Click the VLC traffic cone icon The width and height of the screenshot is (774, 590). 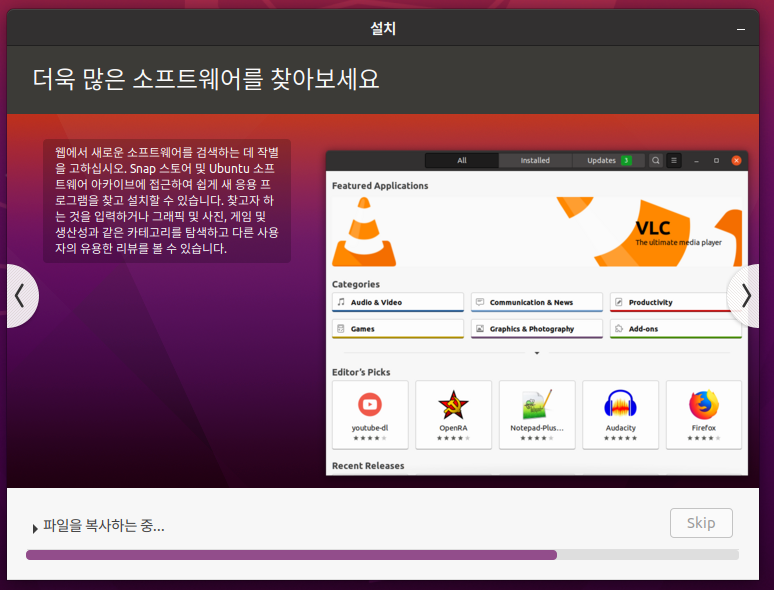364,232
